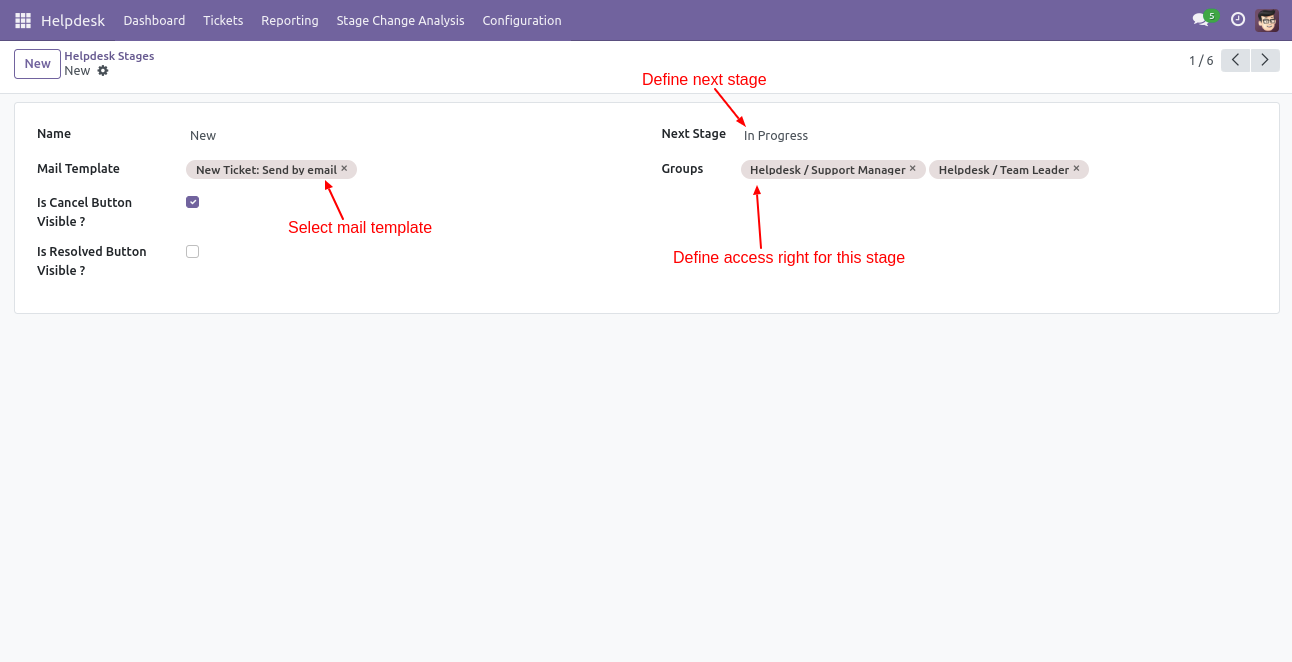Go back to Helpdesk Stages breadcrumb
Viewport: 1292px width, 662px height.
[x=109, y=56]
